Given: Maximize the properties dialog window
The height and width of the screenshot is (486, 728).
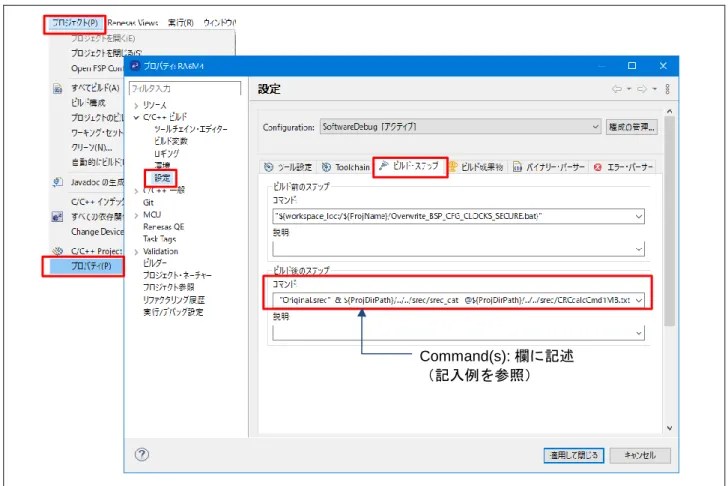Looking at the screenshot, I should point(632,66).
